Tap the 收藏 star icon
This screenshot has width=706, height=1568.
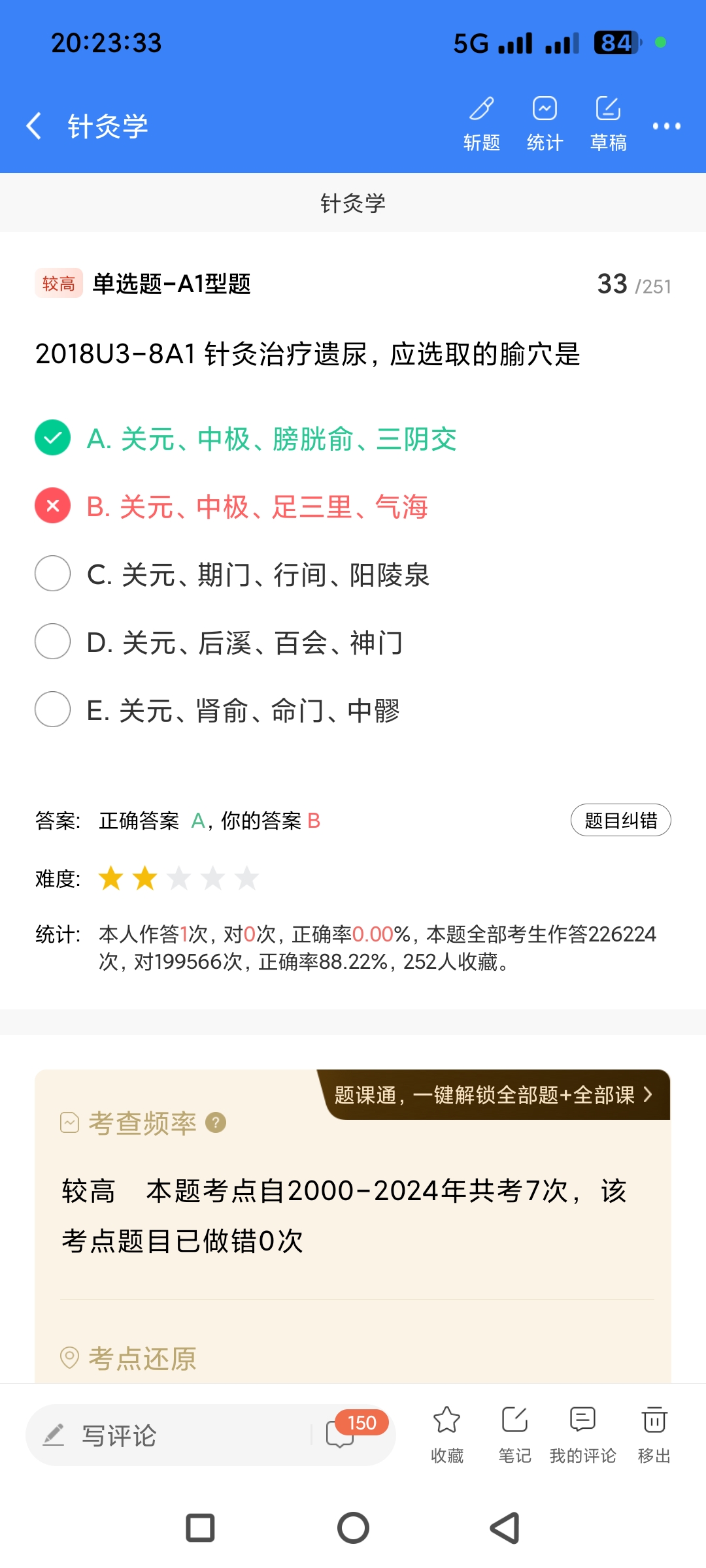tap(447, 1434)
